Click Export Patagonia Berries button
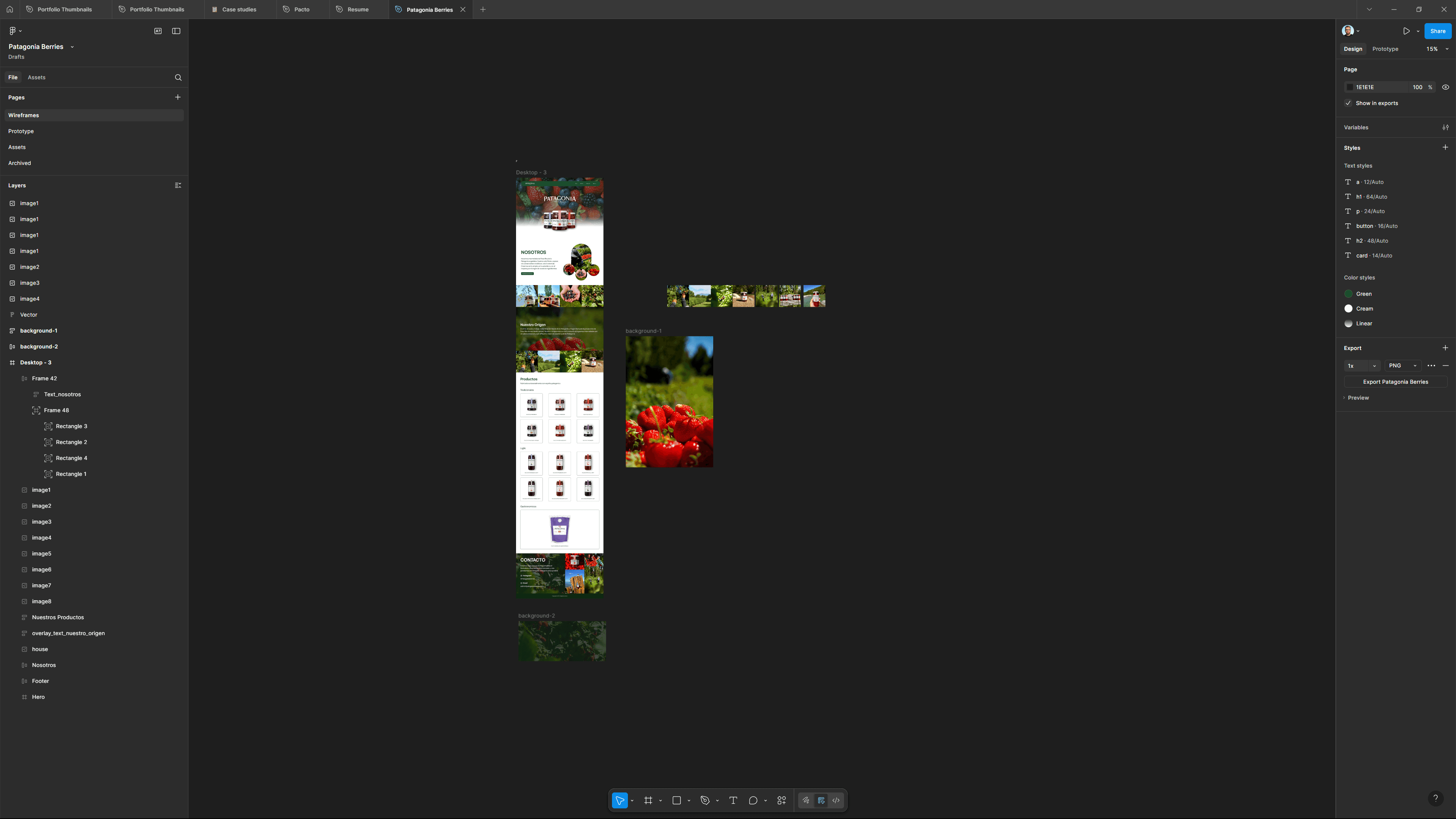The width and height of the screenshot is (1456, 819). click(x=1395, y=382)
